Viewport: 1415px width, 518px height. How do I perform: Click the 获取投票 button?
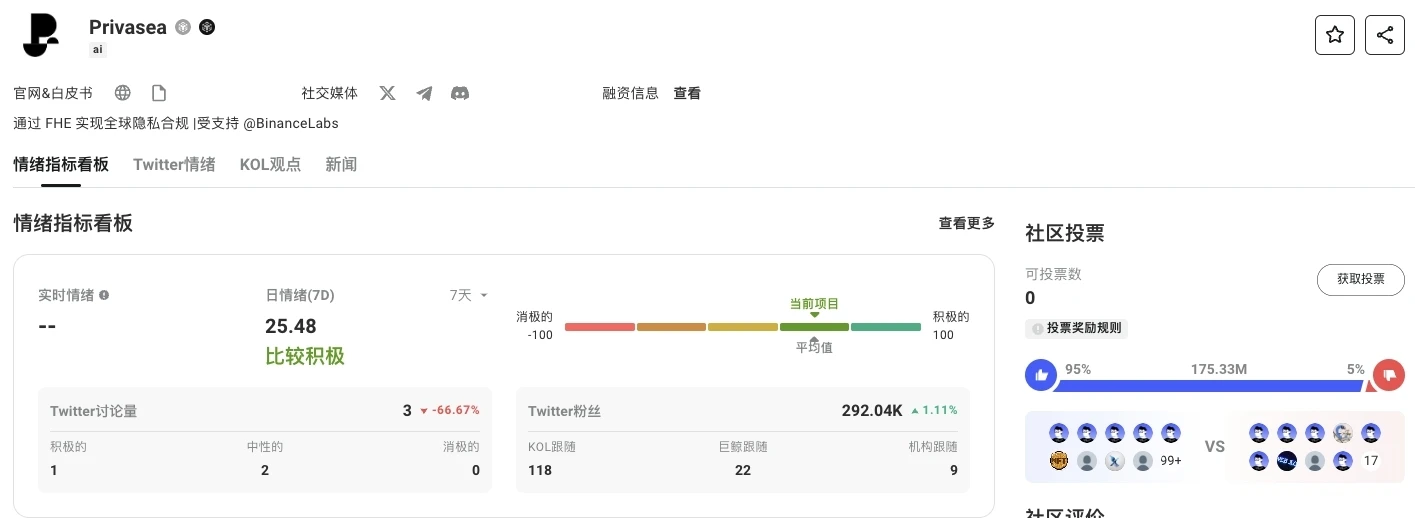(1360, 279)
